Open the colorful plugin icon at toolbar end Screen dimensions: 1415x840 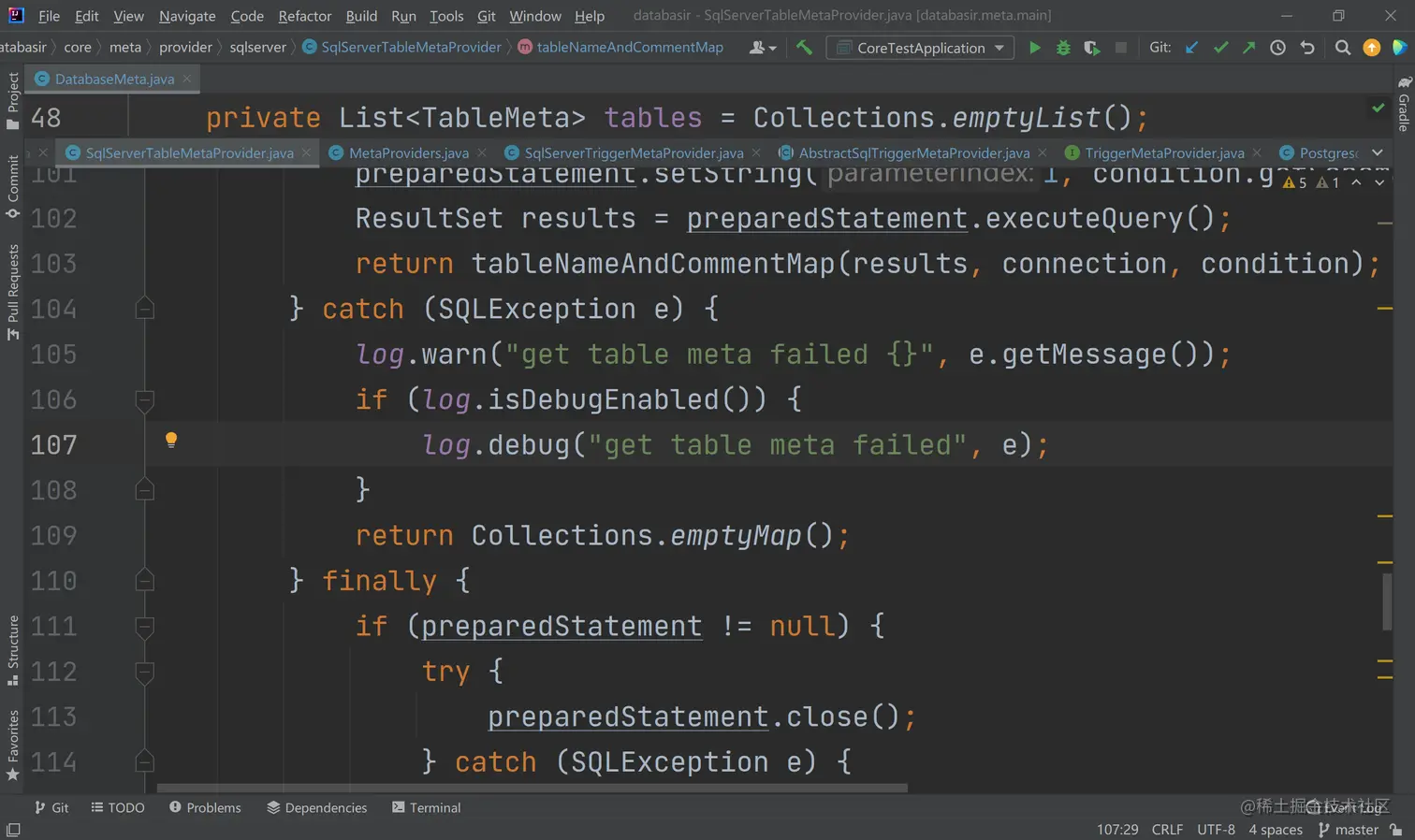click(x=1399, y=48)
